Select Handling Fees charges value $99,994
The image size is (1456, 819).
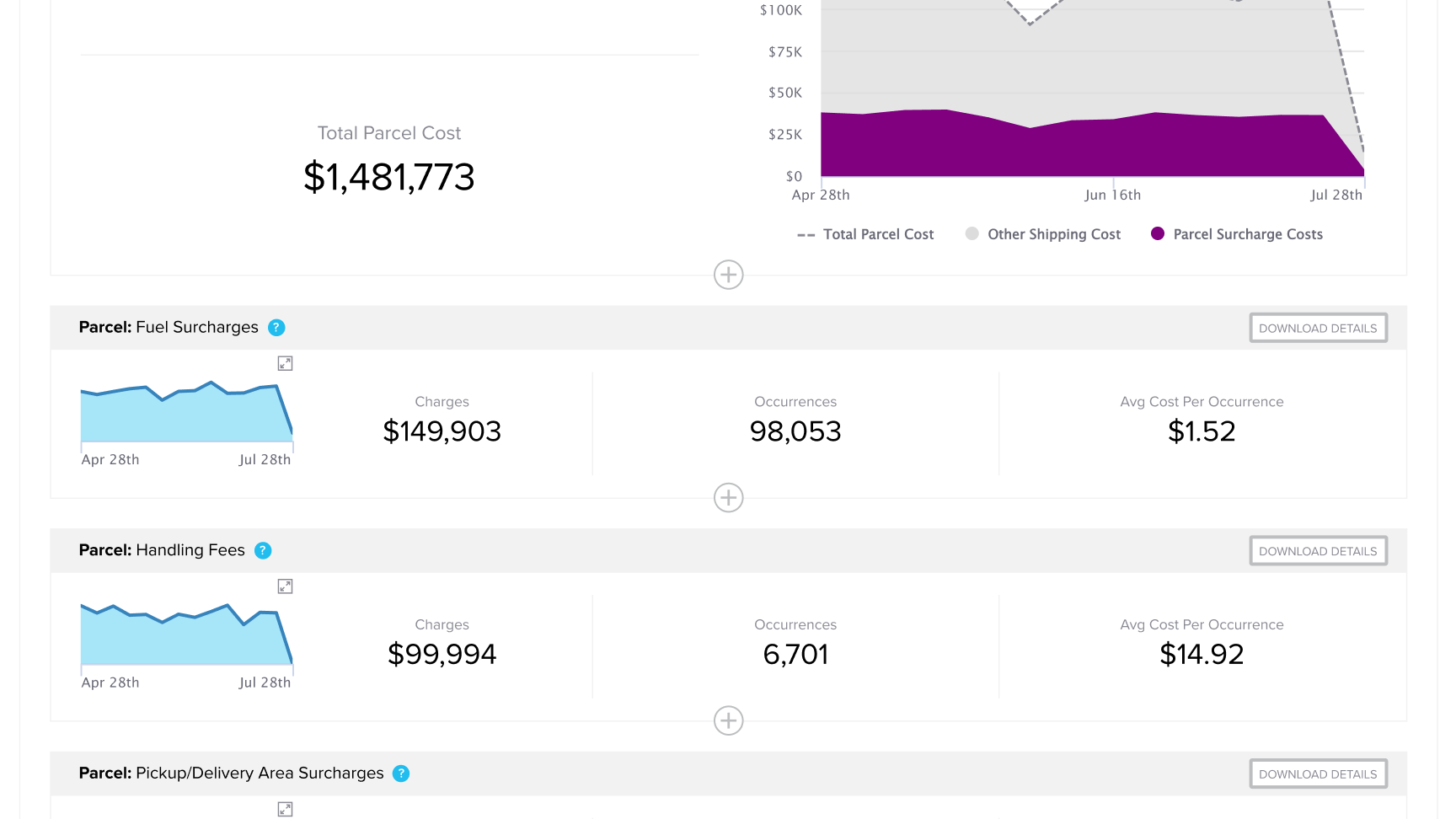pyautogui.click(x=442, y=654)
